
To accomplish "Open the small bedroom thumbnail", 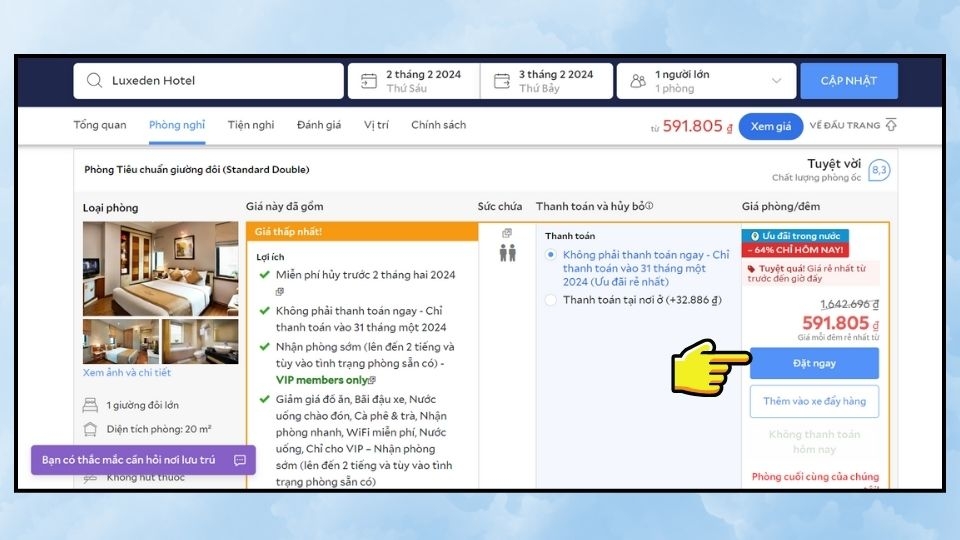I will pos(121,341).
